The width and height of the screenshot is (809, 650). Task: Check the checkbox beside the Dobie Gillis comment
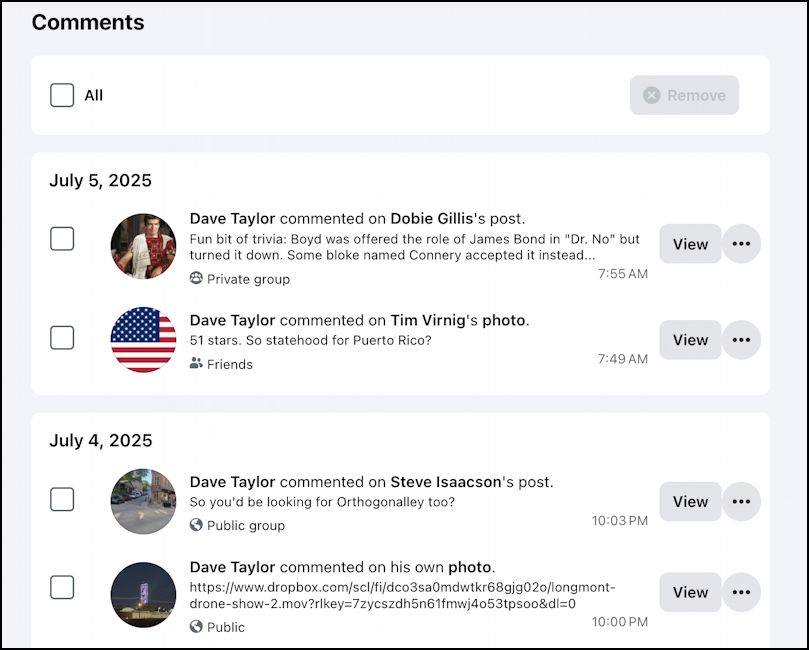pos(62,238)
